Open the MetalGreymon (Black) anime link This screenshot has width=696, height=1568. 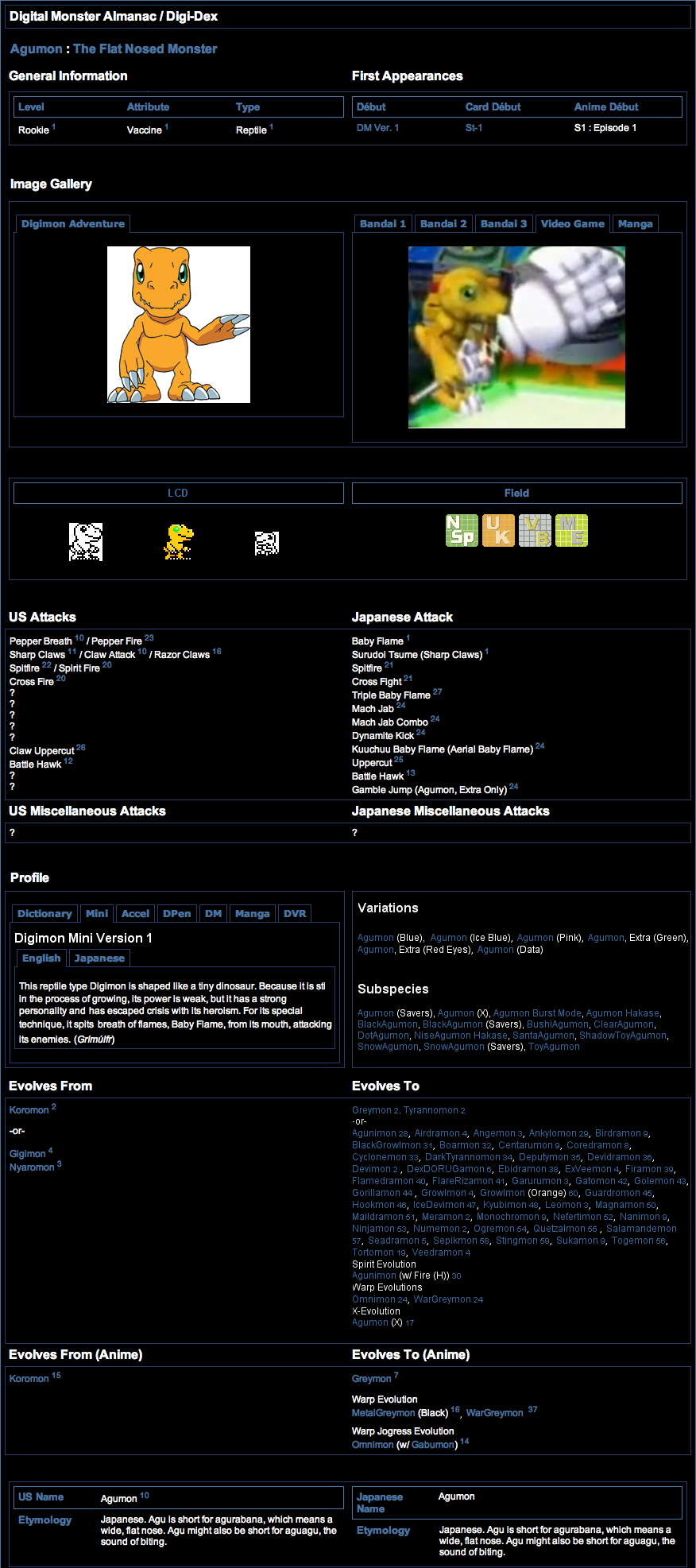383,1413
